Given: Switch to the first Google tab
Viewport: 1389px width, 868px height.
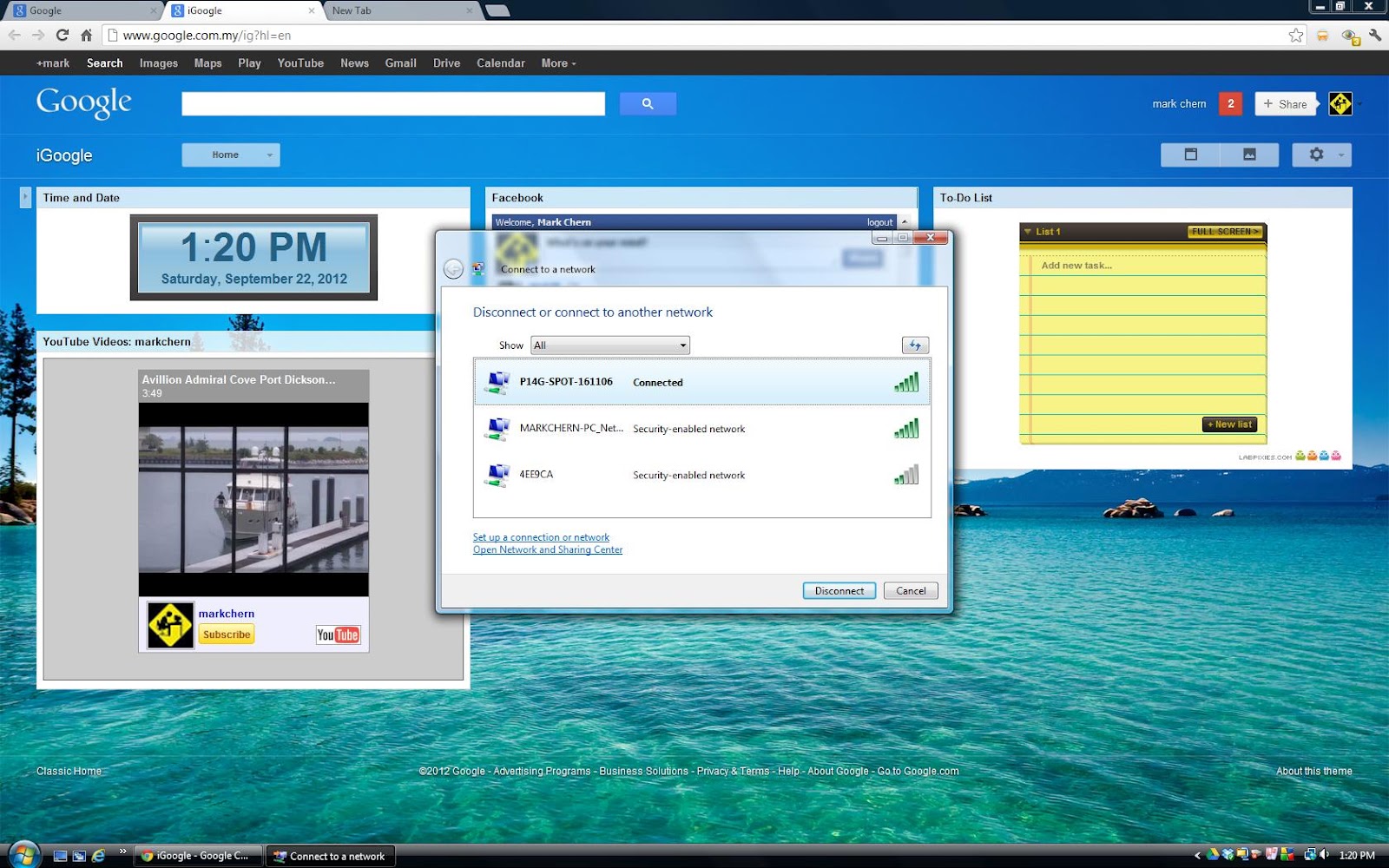Looking at the screenshot, I should tap(84, 10).
